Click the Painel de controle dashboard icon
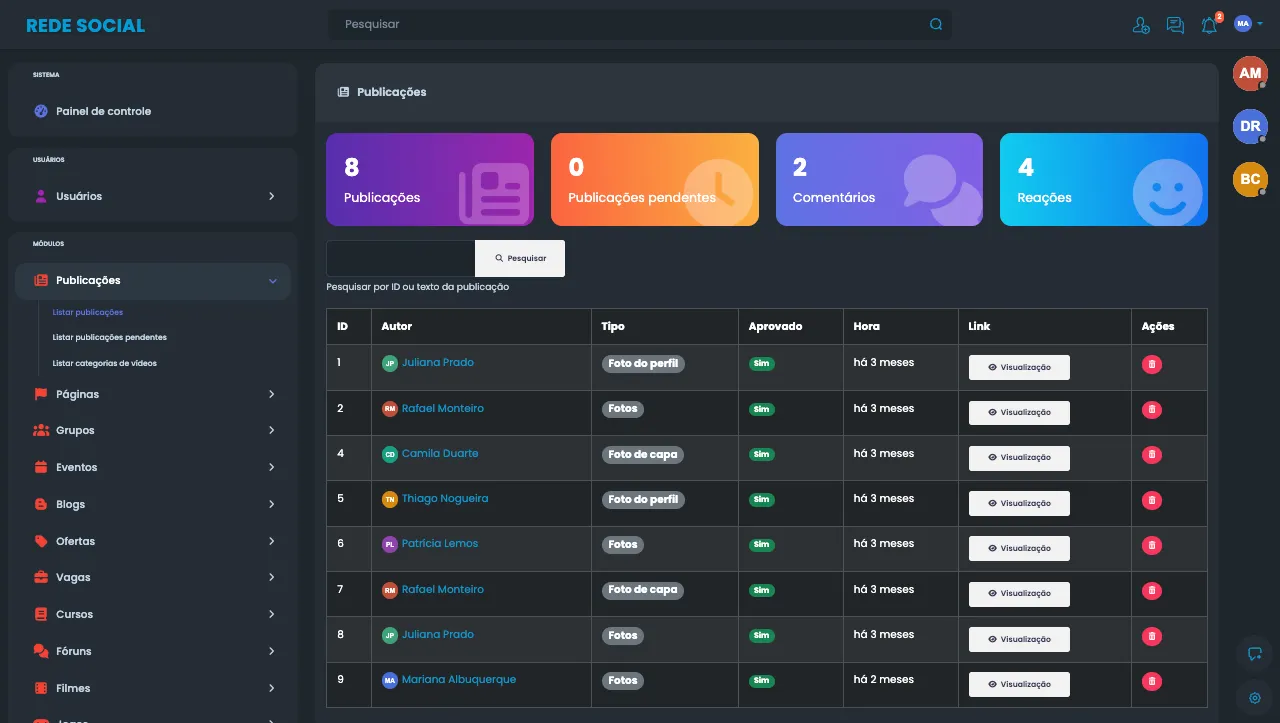 tap(41, 111)
